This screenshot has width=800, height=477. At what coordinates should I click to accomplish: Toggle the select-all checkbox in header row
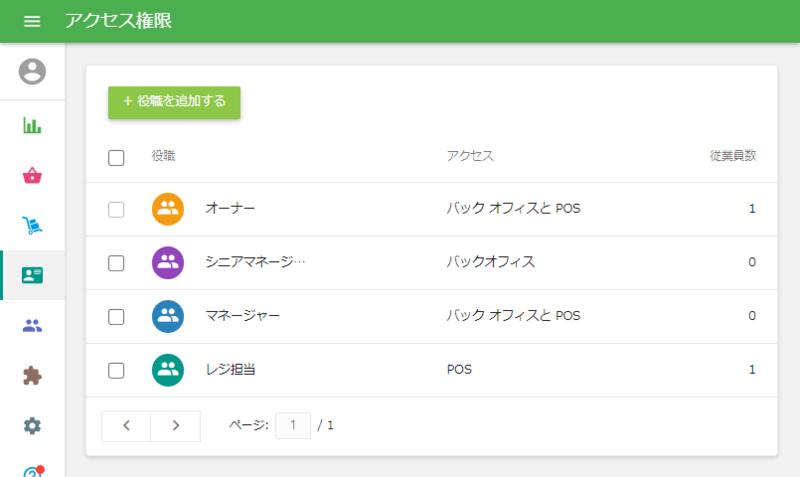[x=116, y=157]
